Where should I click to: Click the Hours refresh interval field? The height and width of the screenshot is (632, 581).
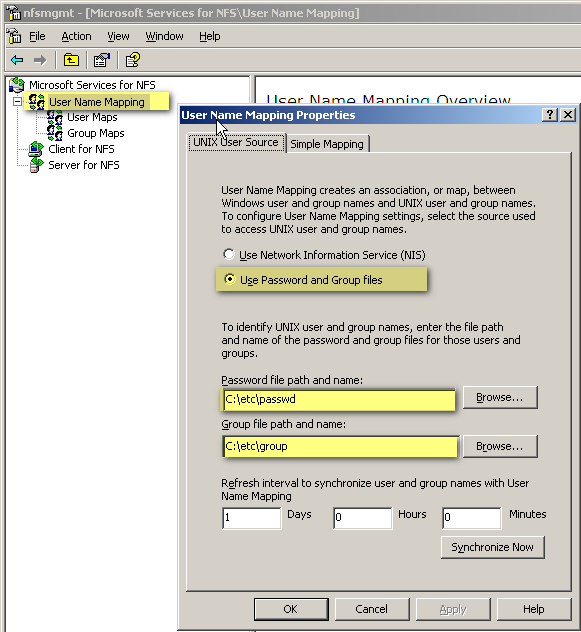[x=362, y=518]
